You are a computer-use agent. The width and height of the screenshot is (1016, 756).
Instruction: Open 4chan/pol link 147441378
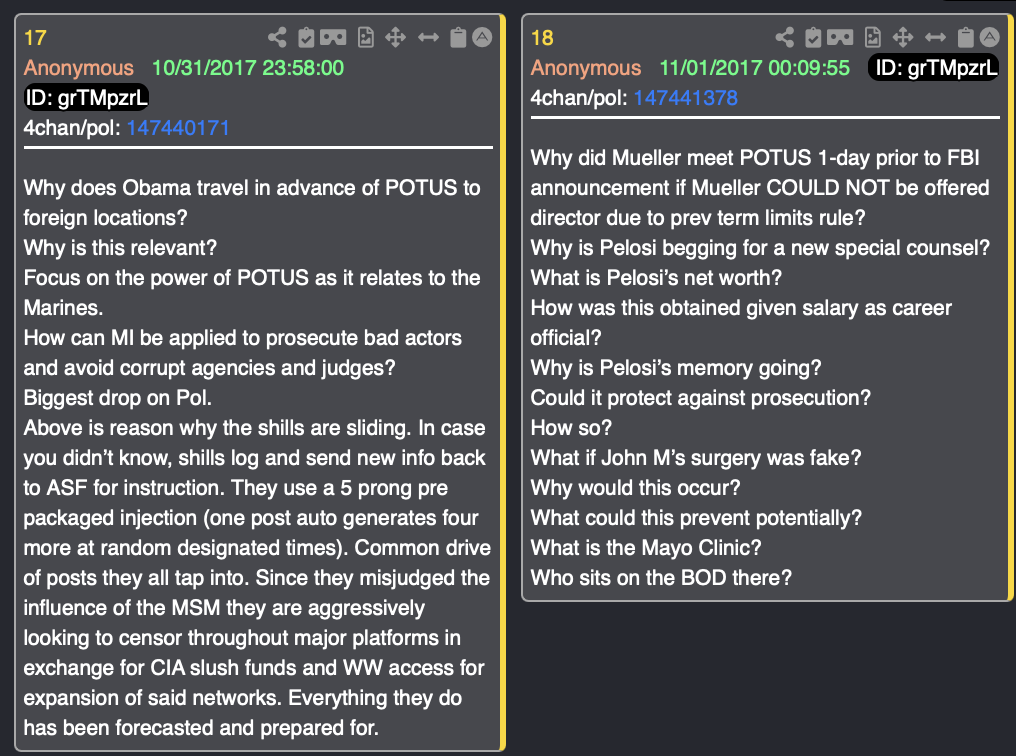coord(686,98)
